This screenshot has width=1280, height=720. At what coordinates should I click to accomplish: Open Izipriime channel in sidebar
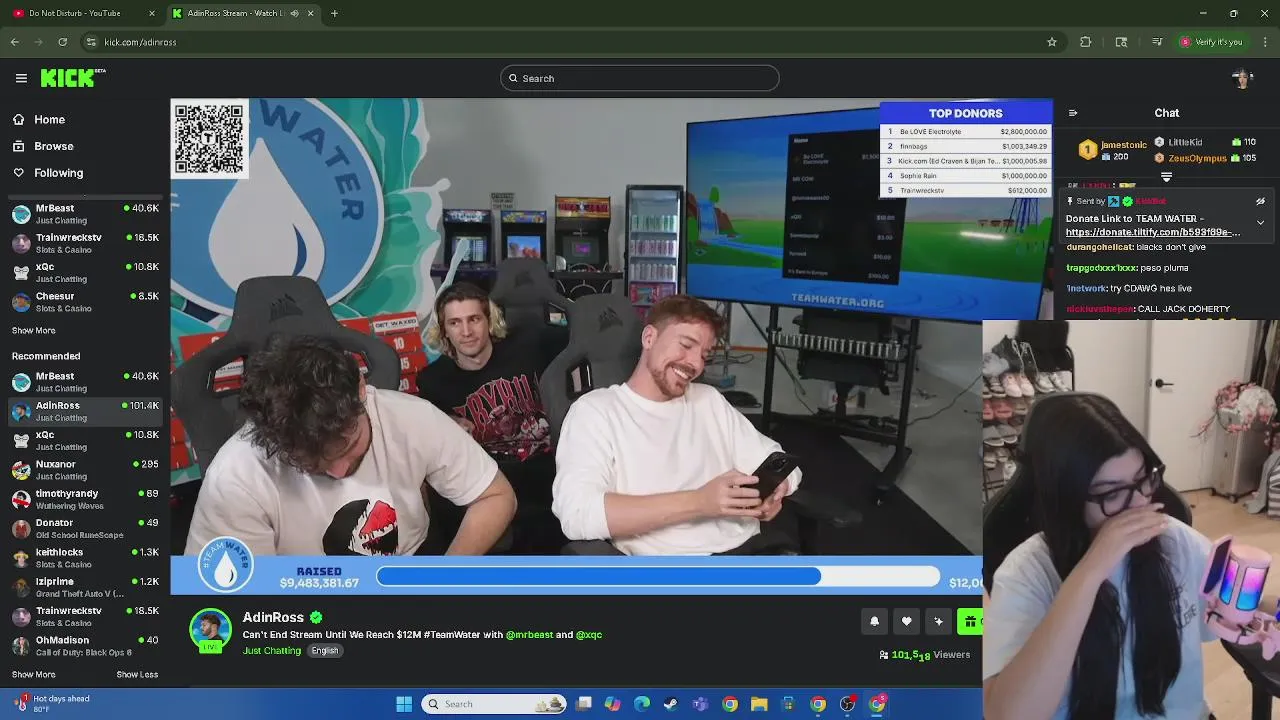point(85,587)
